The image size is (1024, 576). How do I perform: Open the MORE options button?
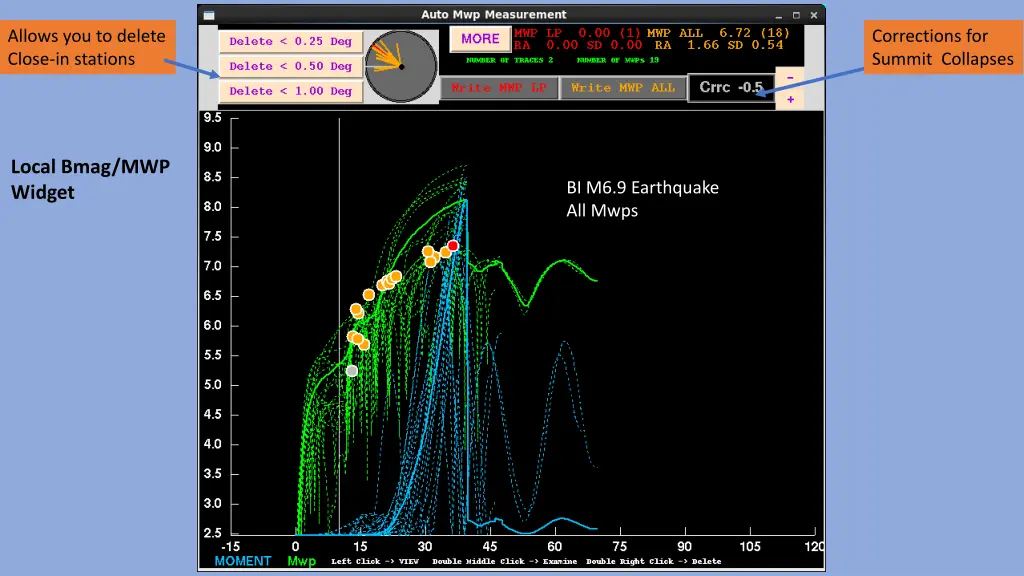coord(480,39)
